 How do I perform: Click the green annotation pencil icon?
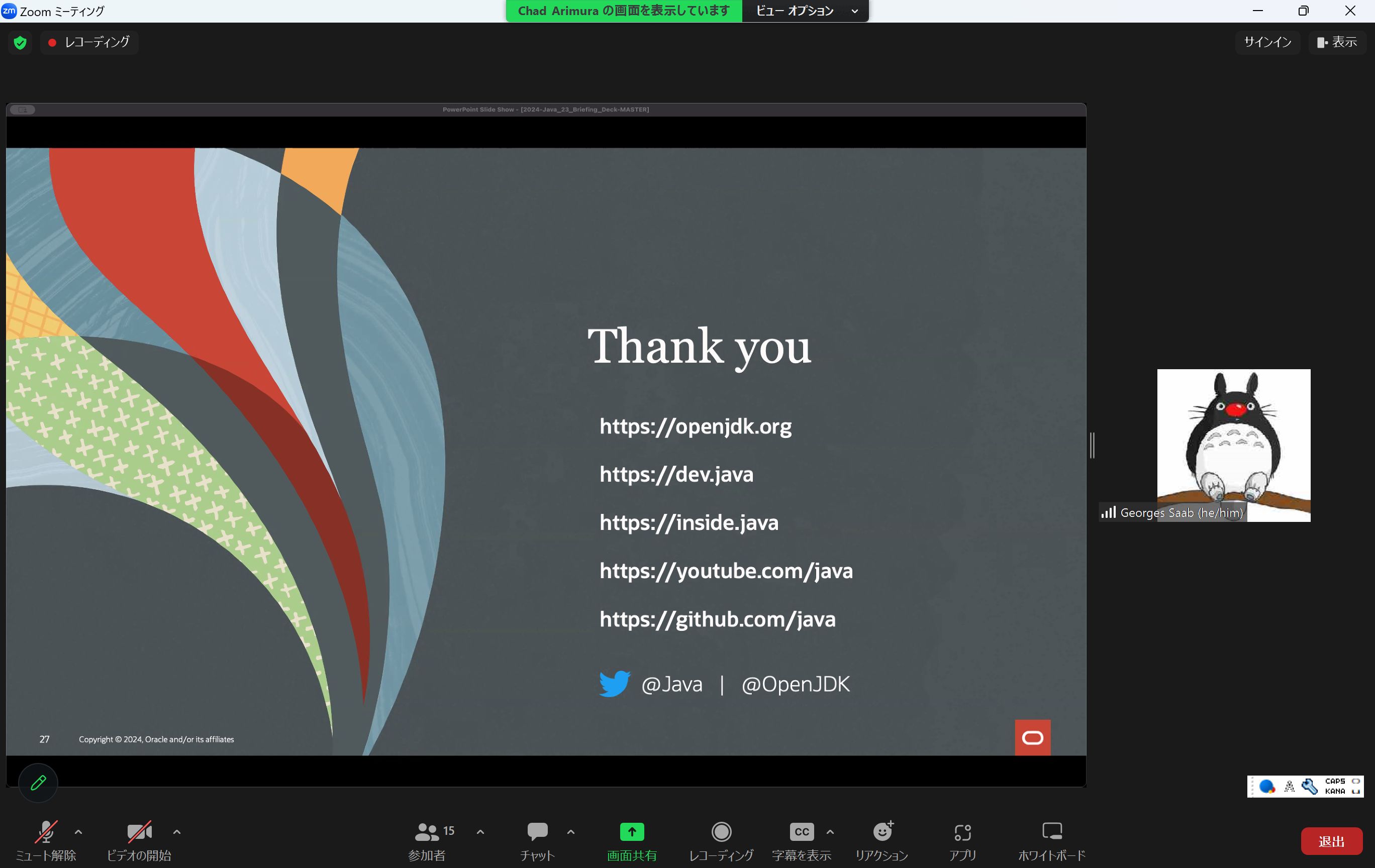pos(38,783)
